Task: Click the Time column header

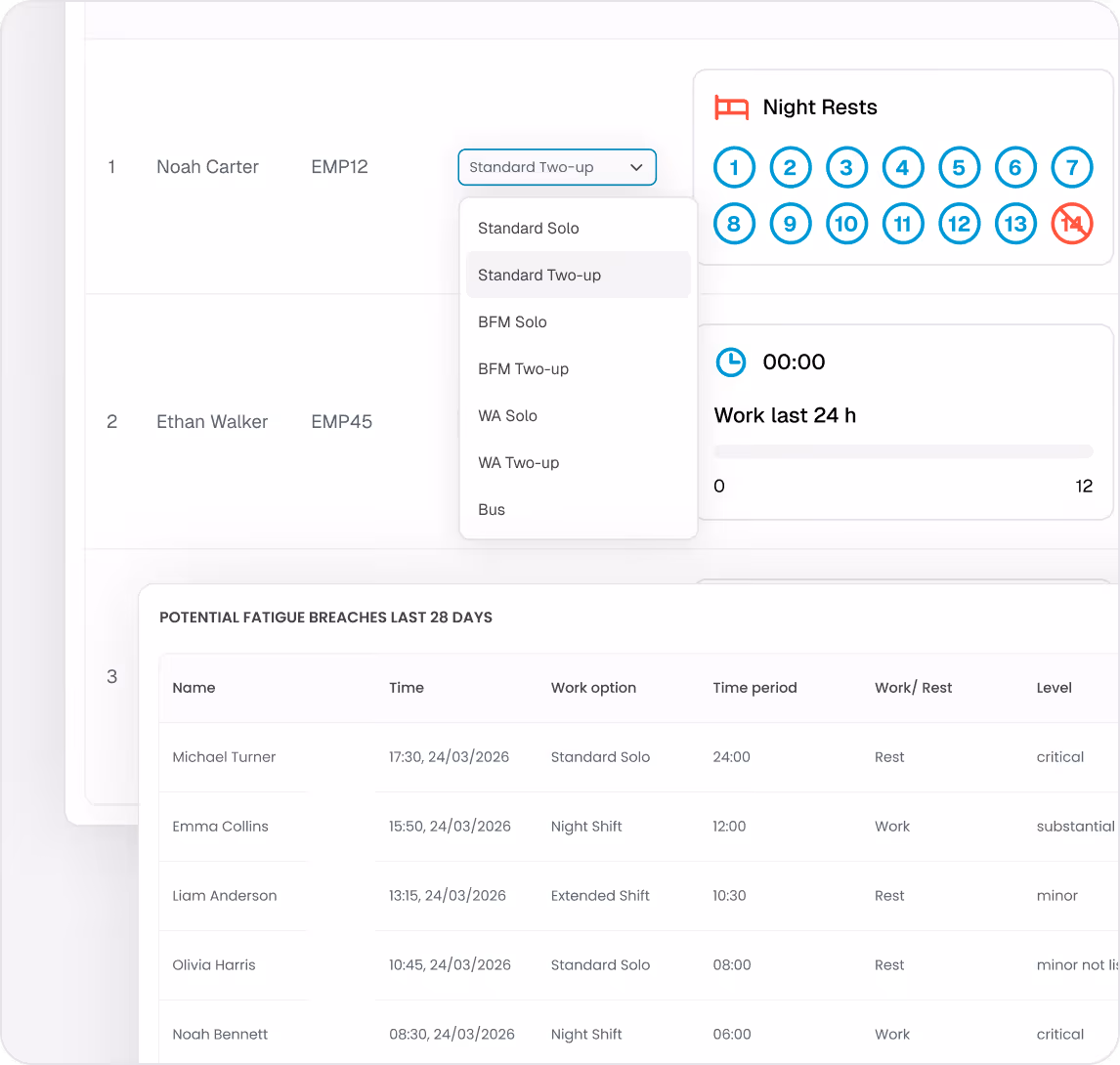Action: tap(407, 688)
